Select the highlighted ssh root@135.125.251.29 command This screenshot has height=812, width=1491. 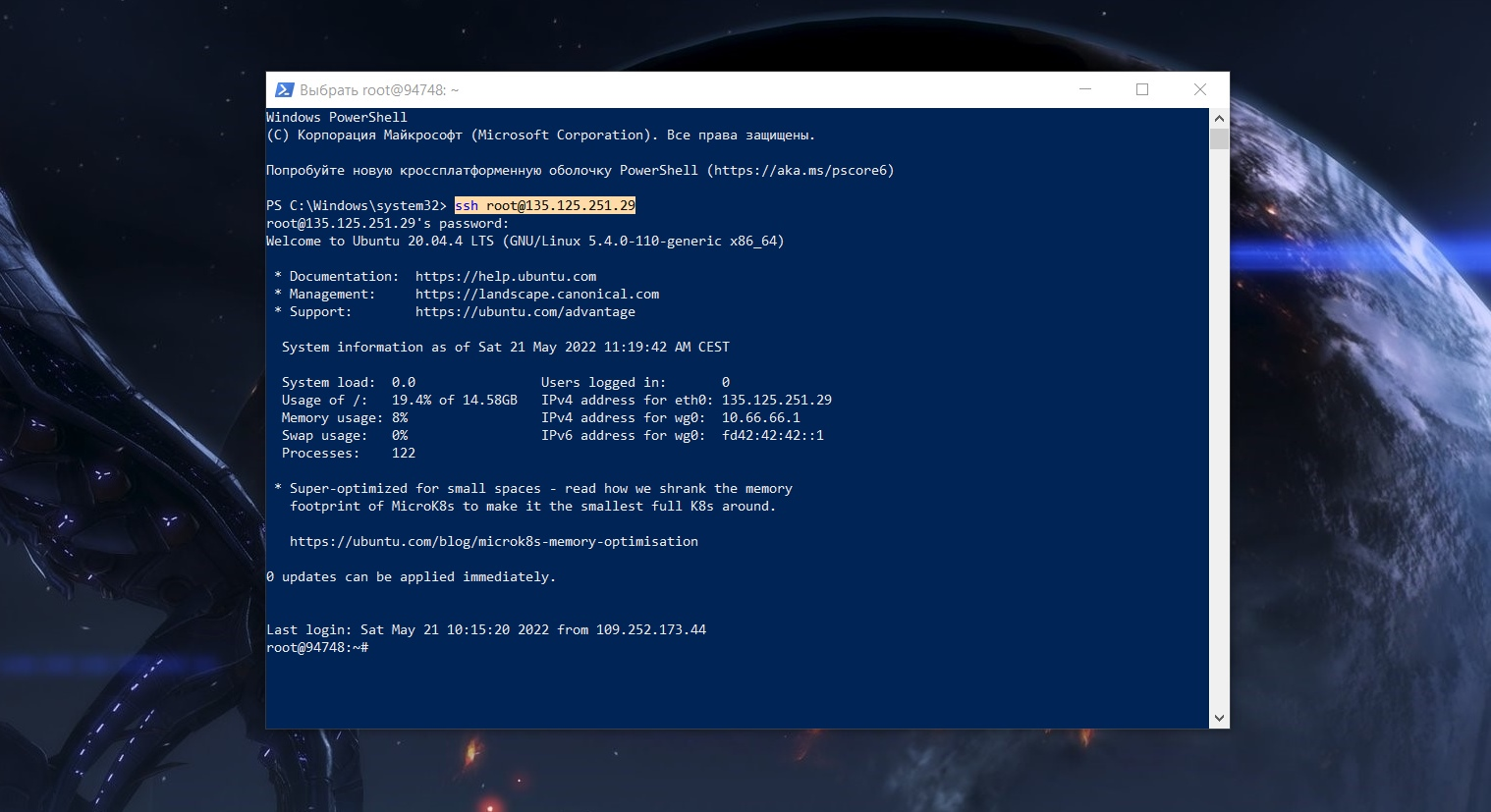(x=545, y=205)
